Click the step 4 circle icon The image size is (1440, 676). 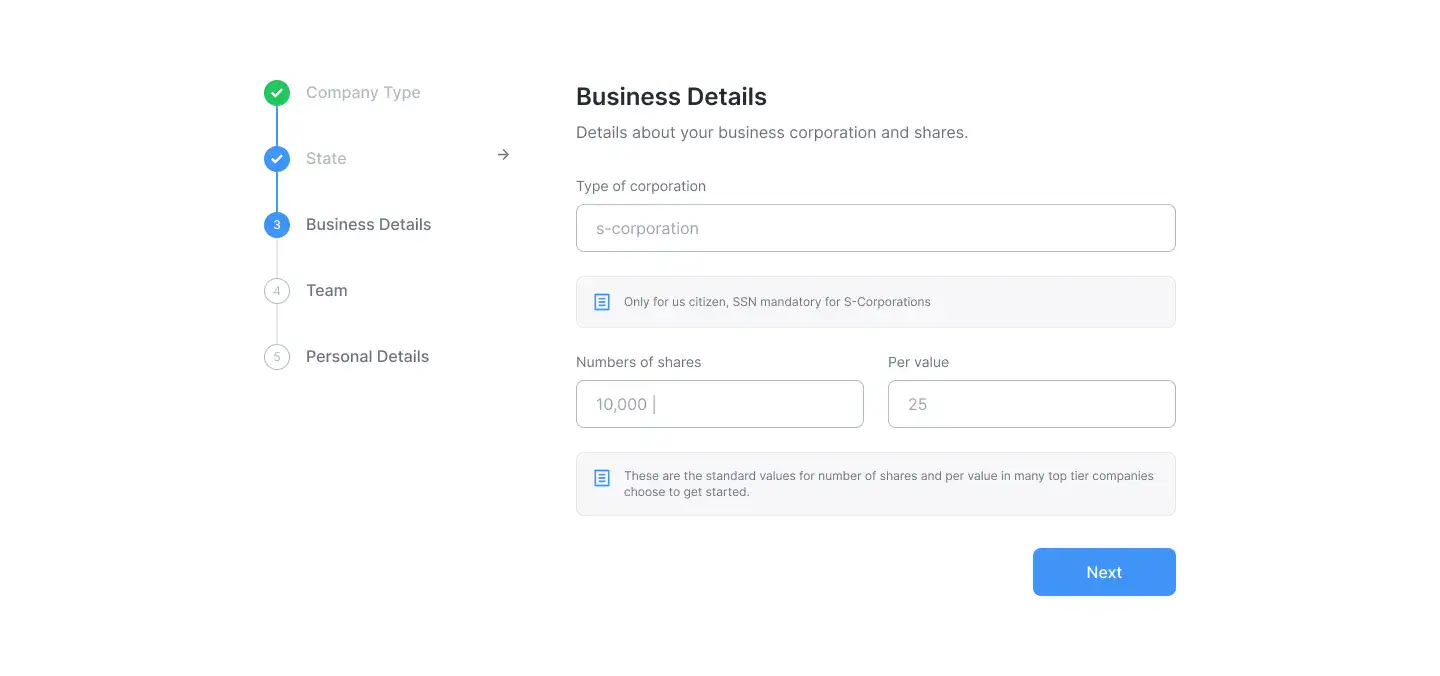point(277,291)
